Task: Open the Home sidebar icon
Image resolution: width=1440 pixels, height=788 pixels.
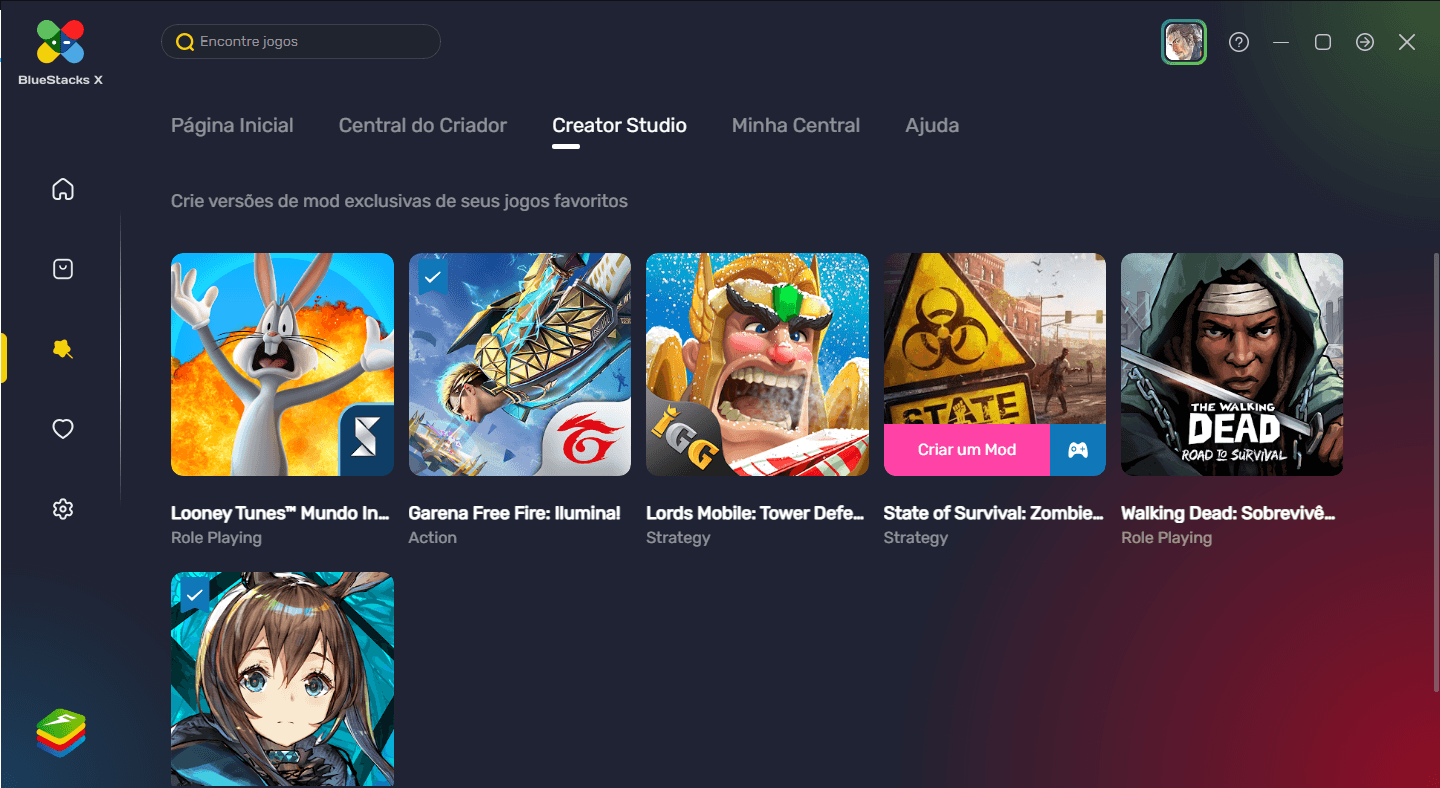Action: 63,189
